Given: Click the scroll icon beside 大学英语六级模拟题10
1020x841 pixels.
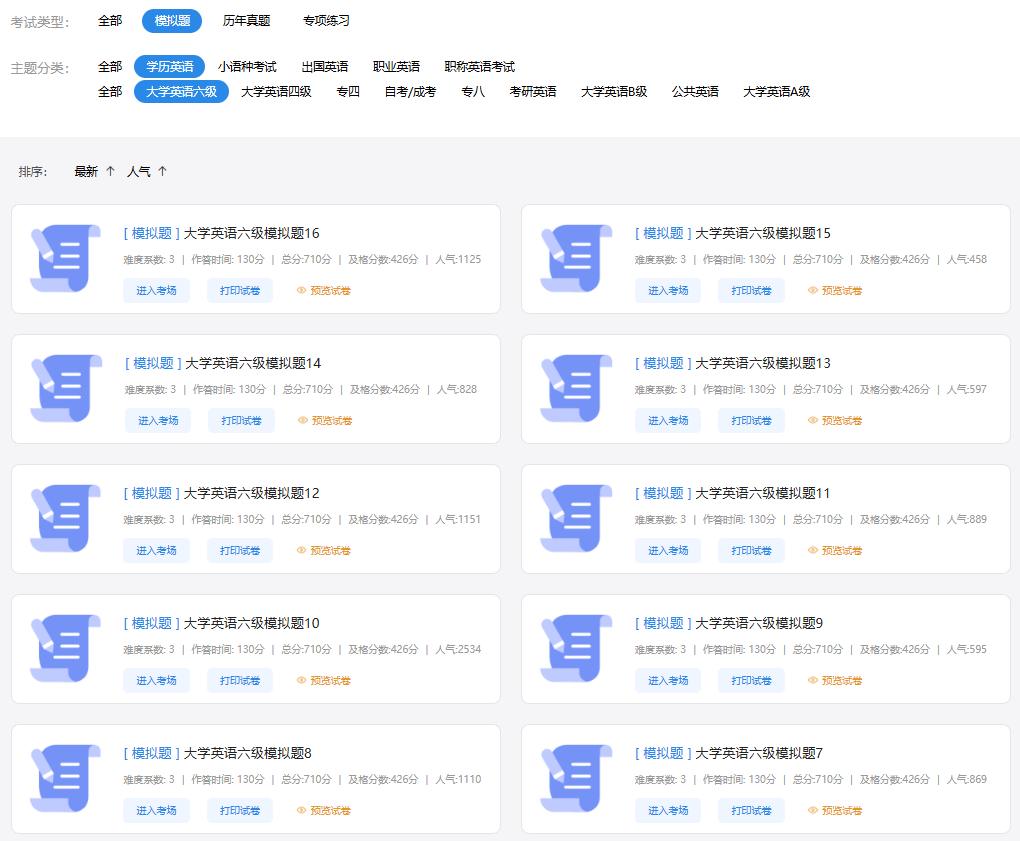Looking at the screenshot, I should tap(66, 648).
